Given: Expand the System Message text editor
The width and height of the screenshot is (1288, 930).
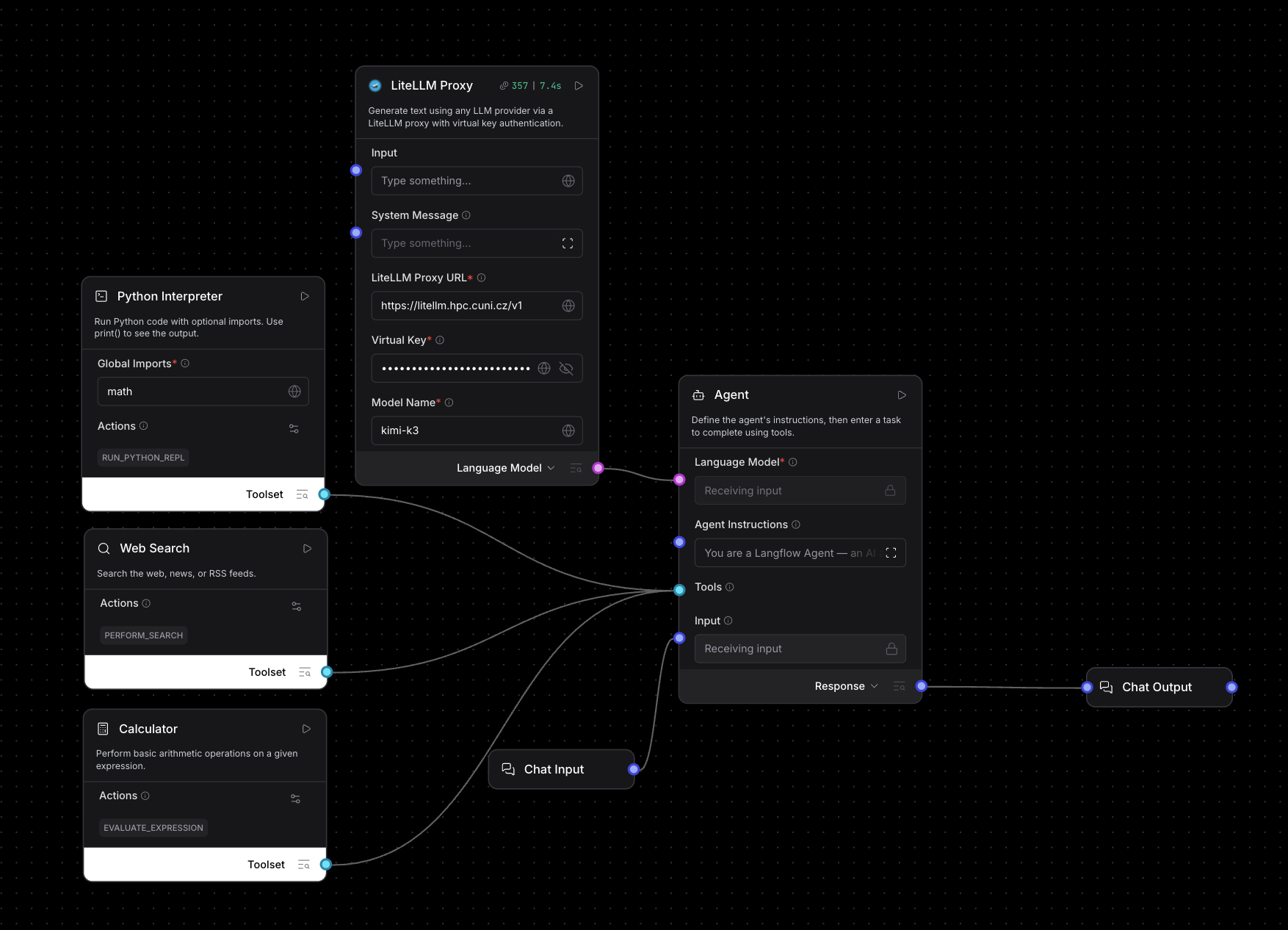Looking at the screenshot, I should tap(568, 243).
